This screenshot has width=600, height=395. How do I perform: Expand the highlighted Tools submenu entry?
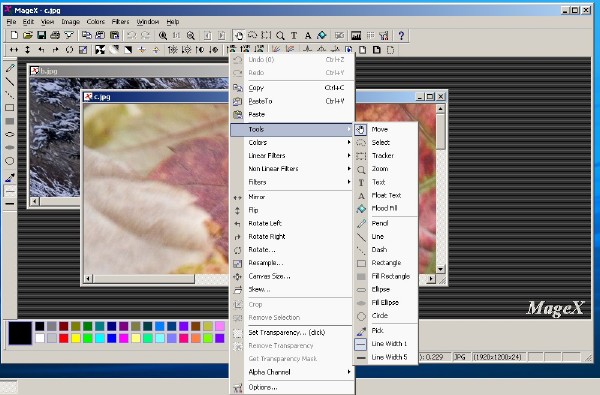[x=292, y=129]
